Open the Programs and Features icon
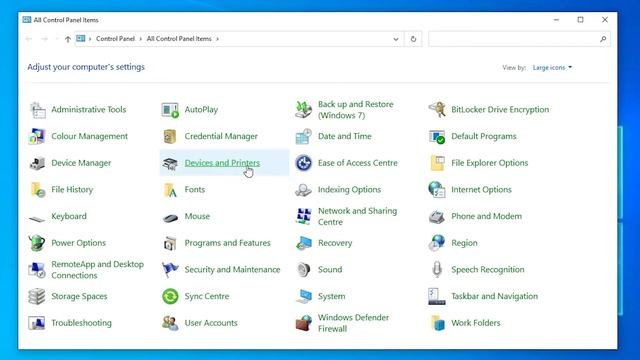The width and height of the screenshot is (640, 360). (170, 243)
